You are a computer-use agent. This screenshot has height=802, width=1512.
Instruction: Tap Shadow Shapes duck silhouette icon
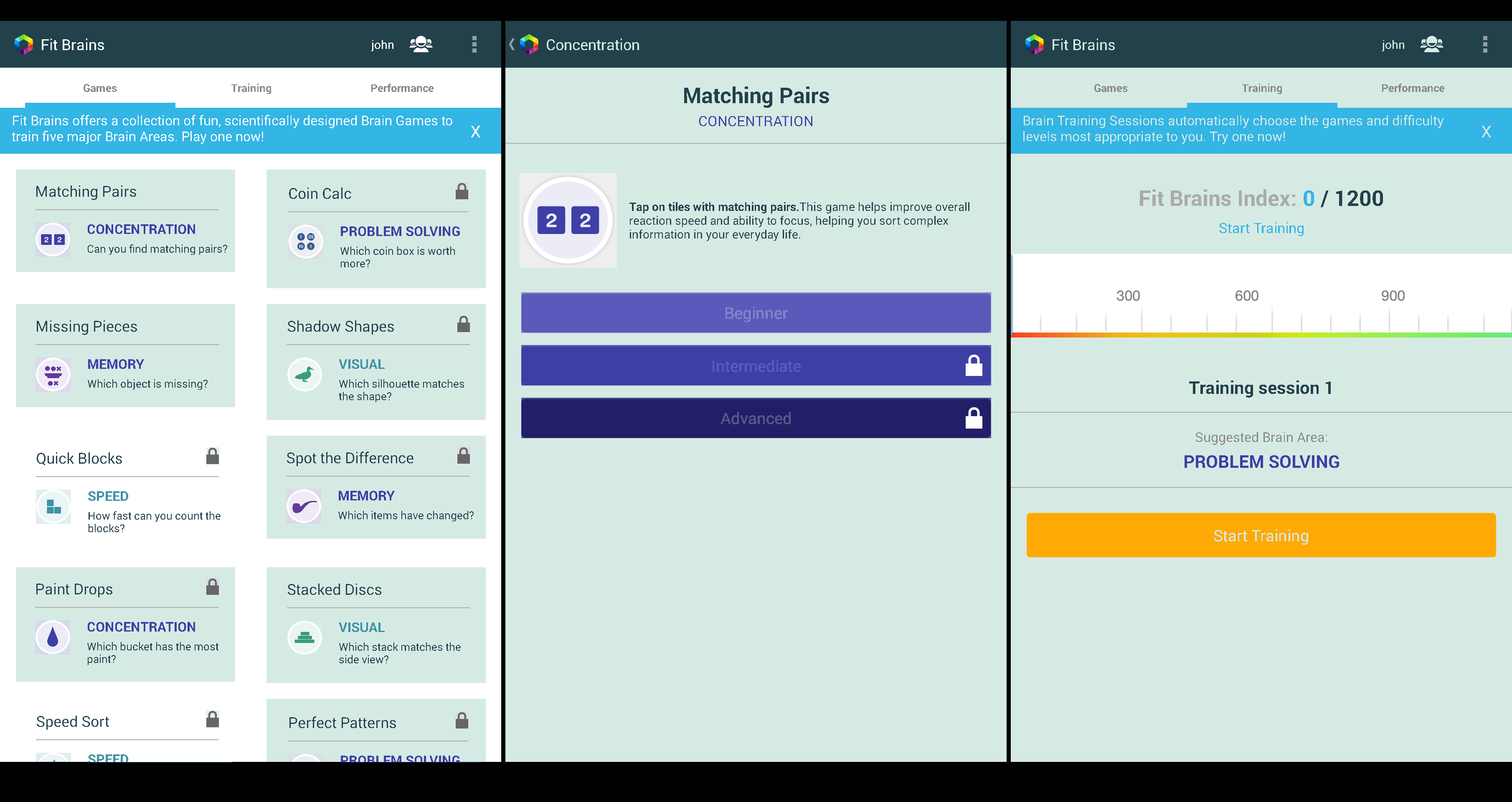(304, 375)
